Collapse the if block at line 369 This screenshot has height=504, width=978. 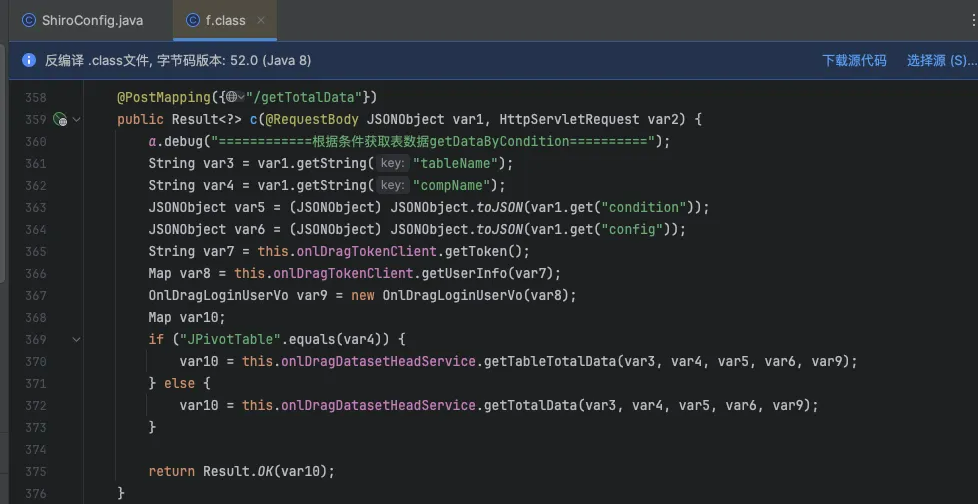77,339
